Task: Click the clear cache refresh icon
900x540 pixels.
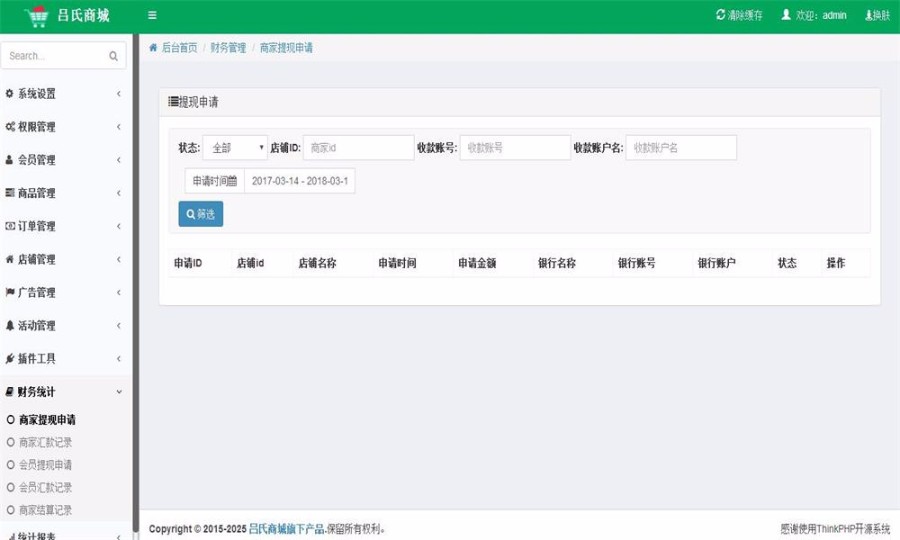Action: click(x=720, y=15)
